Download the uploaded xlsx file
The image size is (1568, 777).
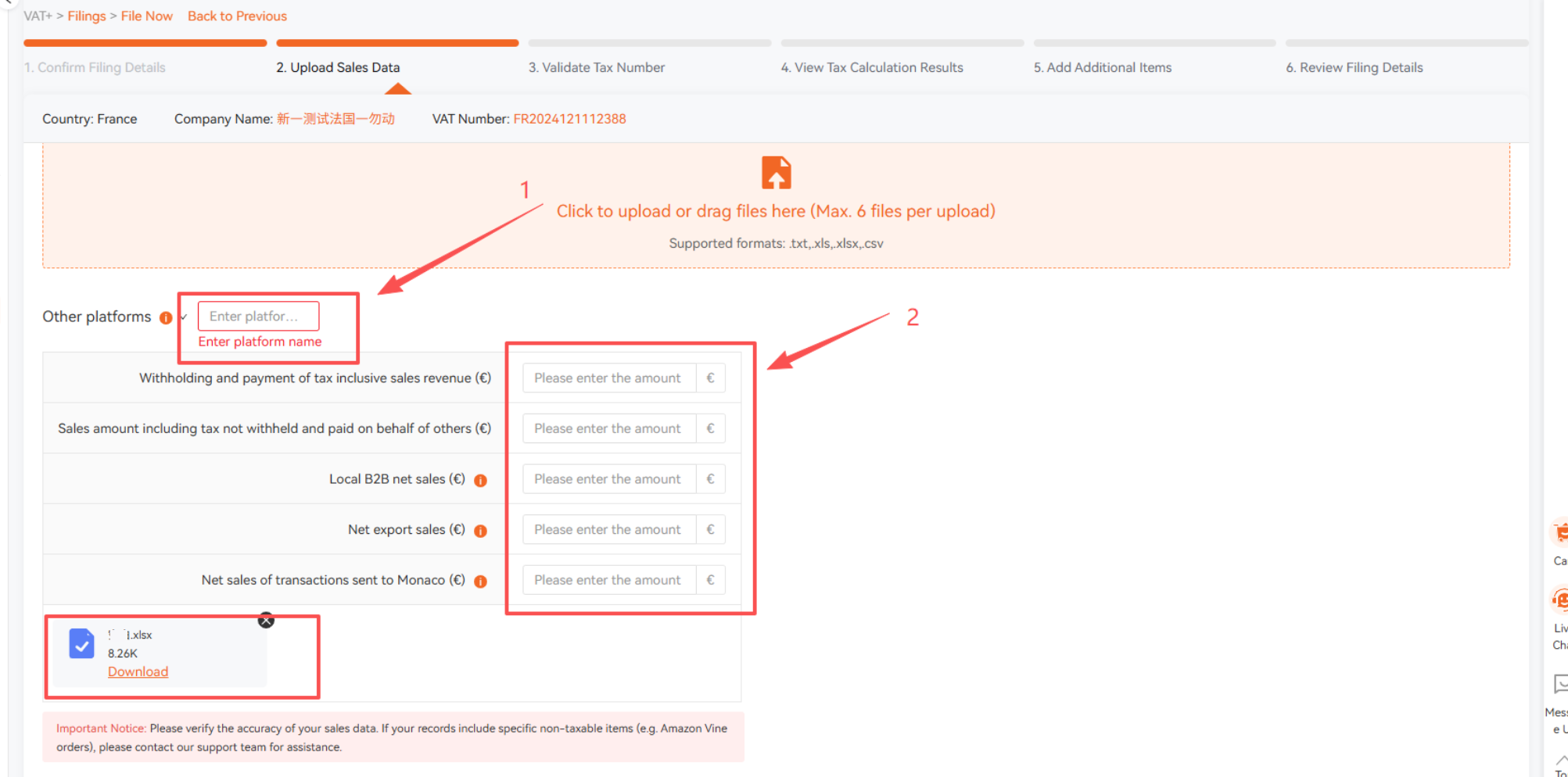pyautogui.click(x=138, y=671)
